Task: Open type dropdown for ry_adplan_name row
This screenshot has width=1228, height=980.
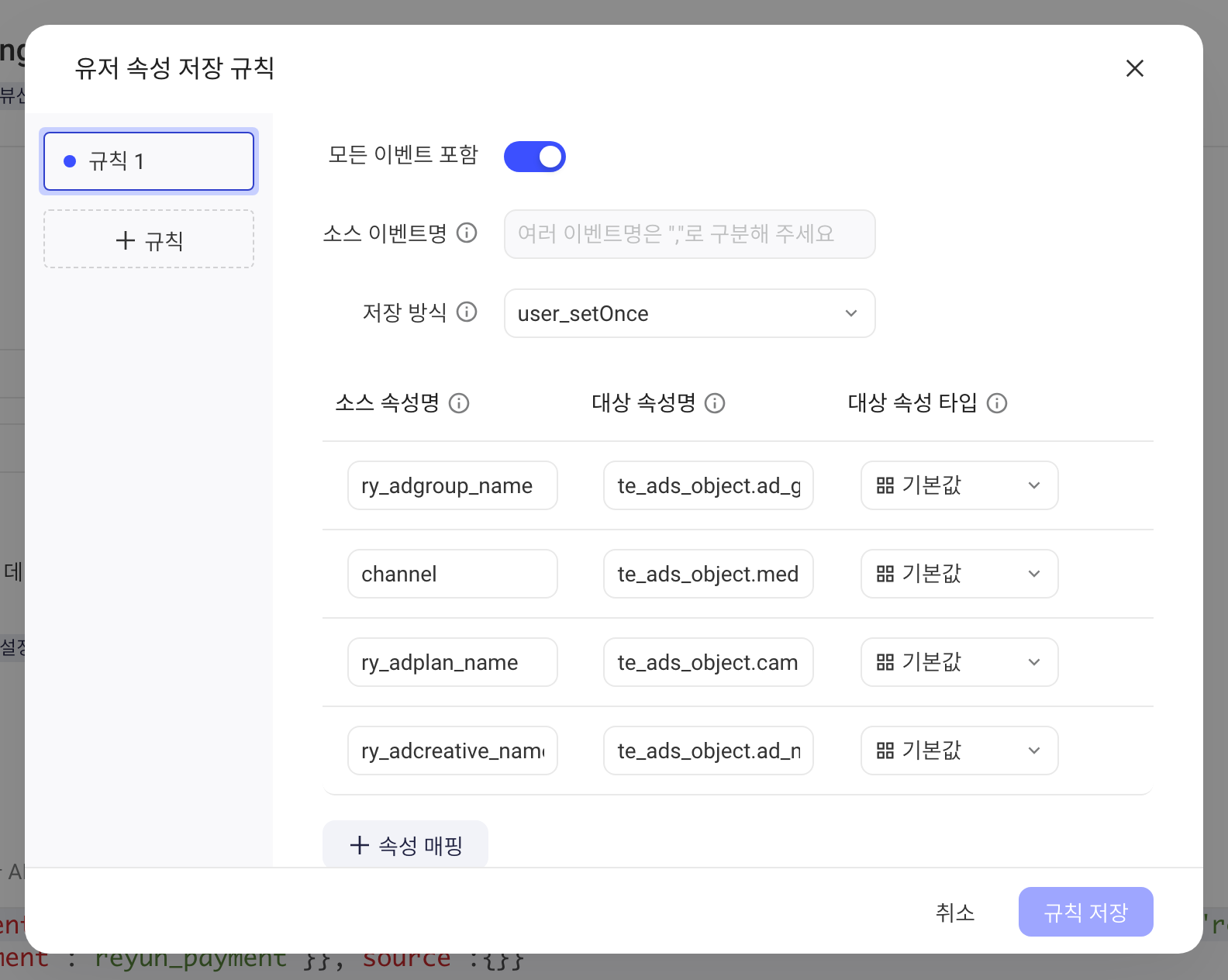Action: click(960, 662)
